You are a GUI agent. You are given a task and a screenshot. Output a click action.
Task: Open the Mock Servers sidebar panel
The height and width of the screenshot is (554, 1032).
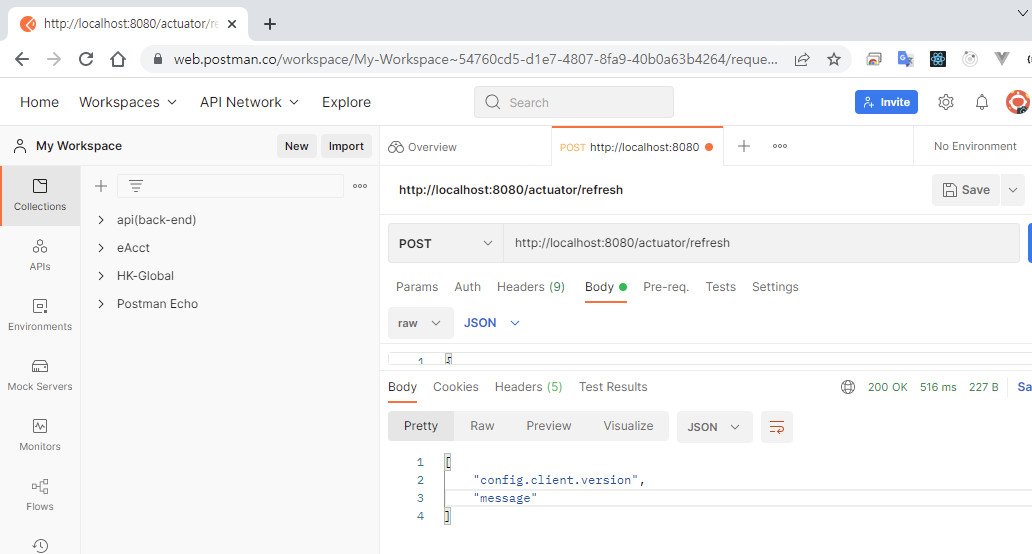40,375
